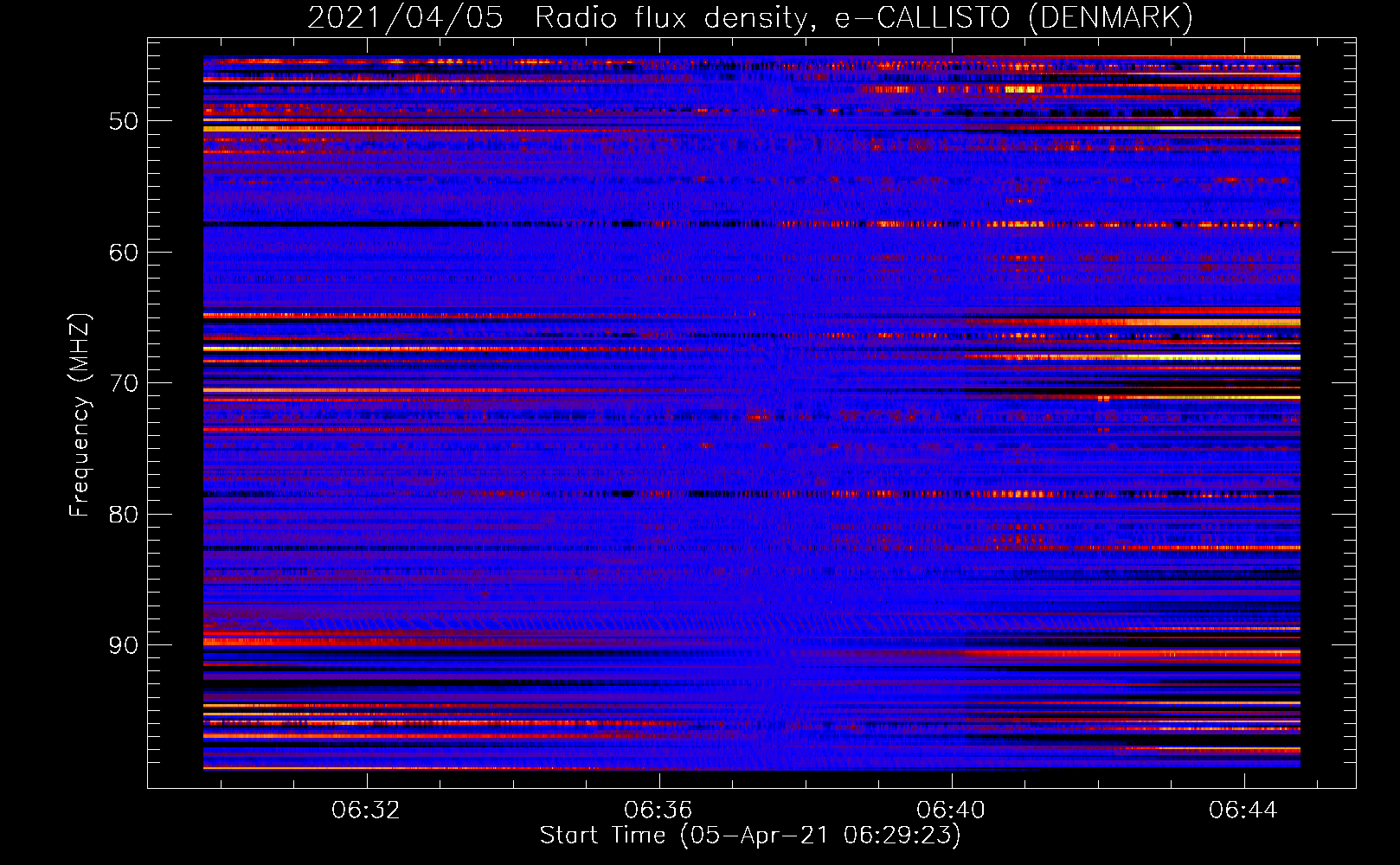1400x865 pixels.
Task: Click the '06:36' time tick label
Action: (x=658, y=811)
